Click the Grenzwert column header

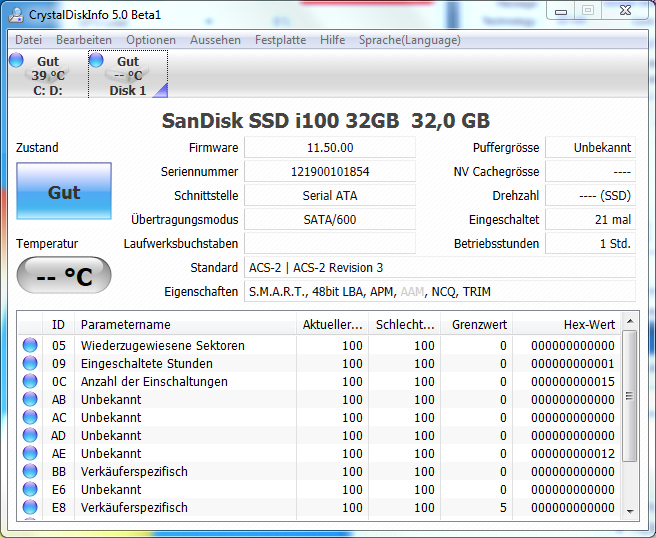pyautogui.click(x=477, y=325)
